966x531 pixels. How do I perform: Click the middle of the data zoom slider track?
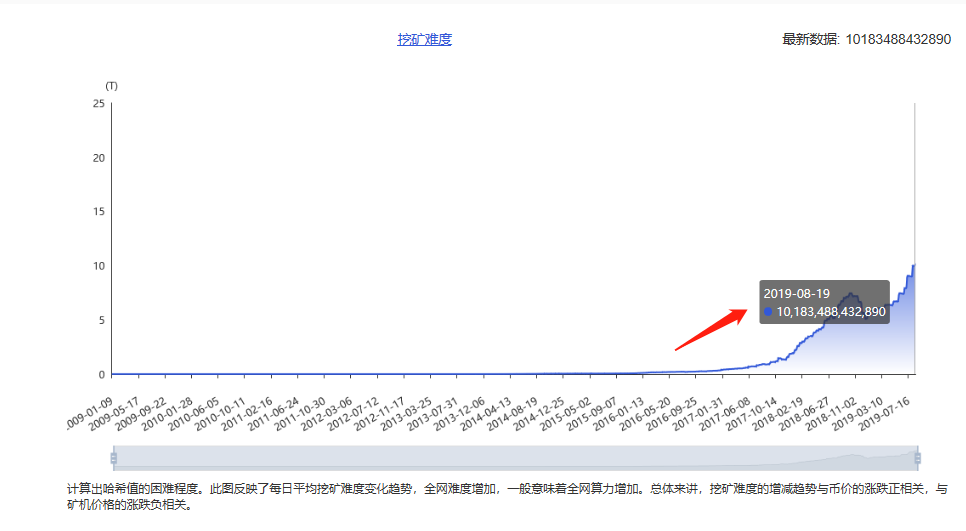[x=515, y=458]
